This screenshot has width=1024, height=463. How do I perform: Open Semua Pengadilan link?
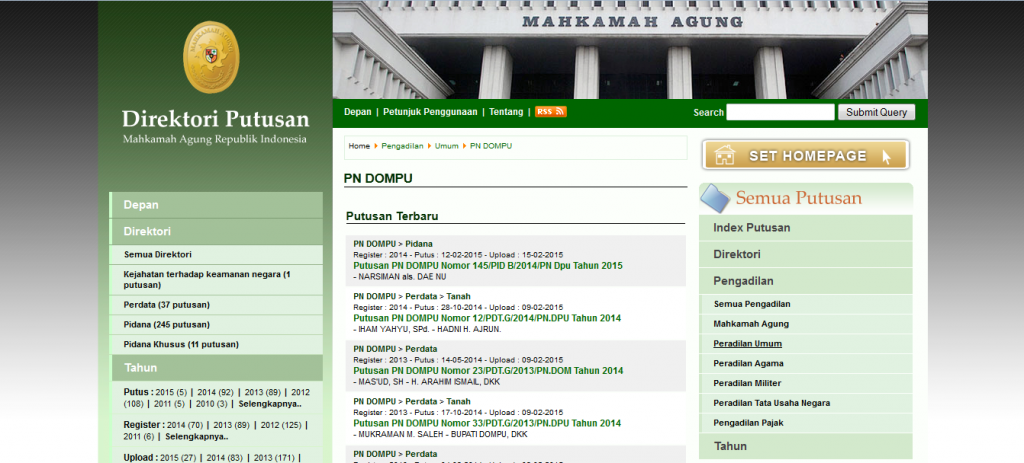click(752, 304)
